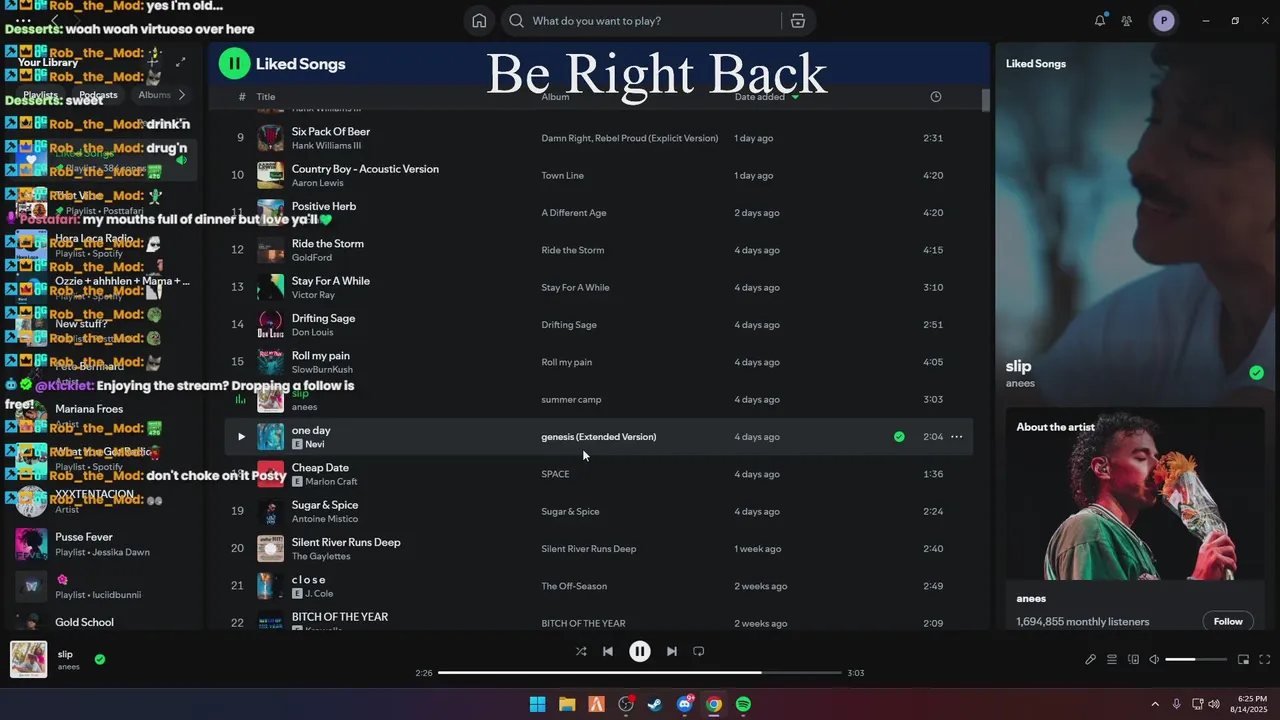The image size is (1280, 720).
Task: Expand Your Library panel
Action: (x=181, y=62)
